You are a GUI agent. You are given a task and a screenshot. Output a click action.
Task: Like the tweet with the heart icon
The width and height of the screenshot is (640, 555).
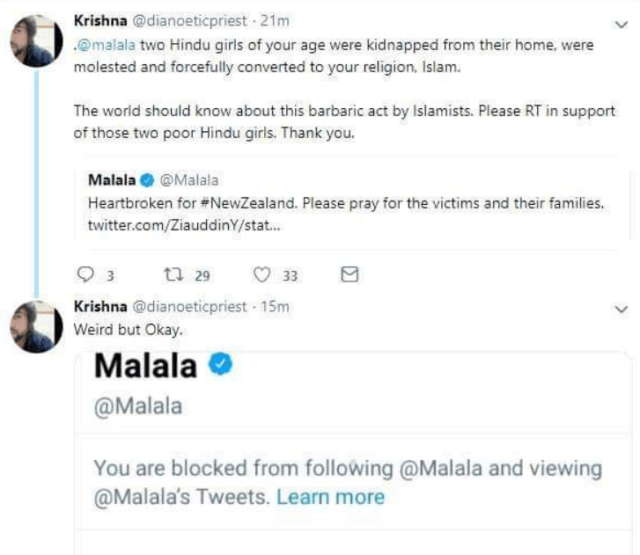tap(264, 275)
